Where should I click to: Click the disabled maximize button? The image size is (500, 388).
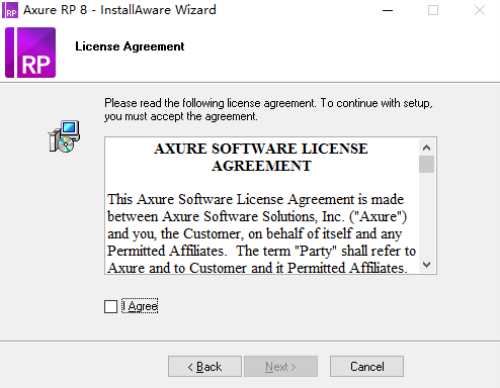pos(433,10)
